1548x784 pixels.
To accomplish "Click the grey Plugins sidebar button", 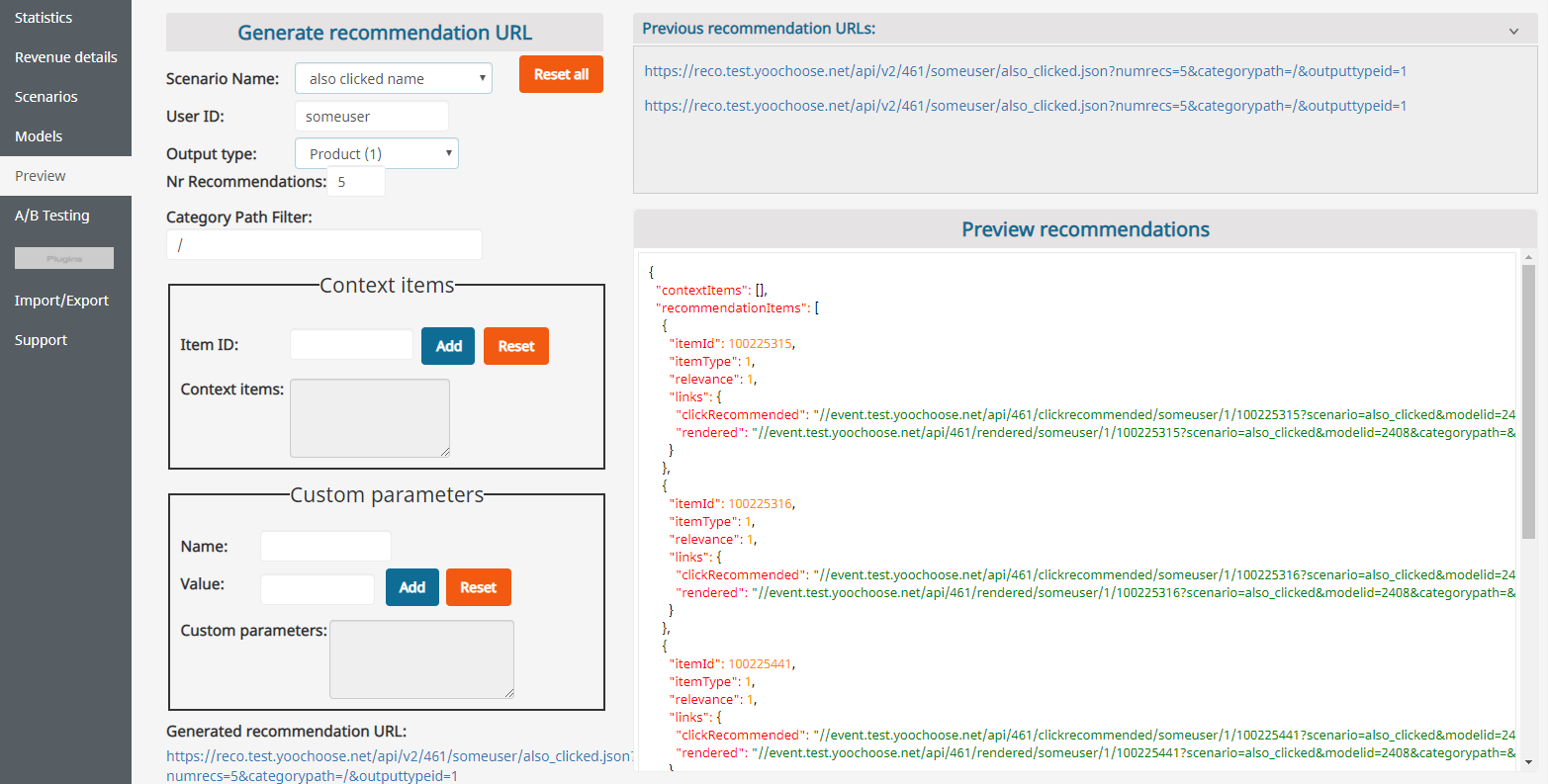I will [64, 258].
